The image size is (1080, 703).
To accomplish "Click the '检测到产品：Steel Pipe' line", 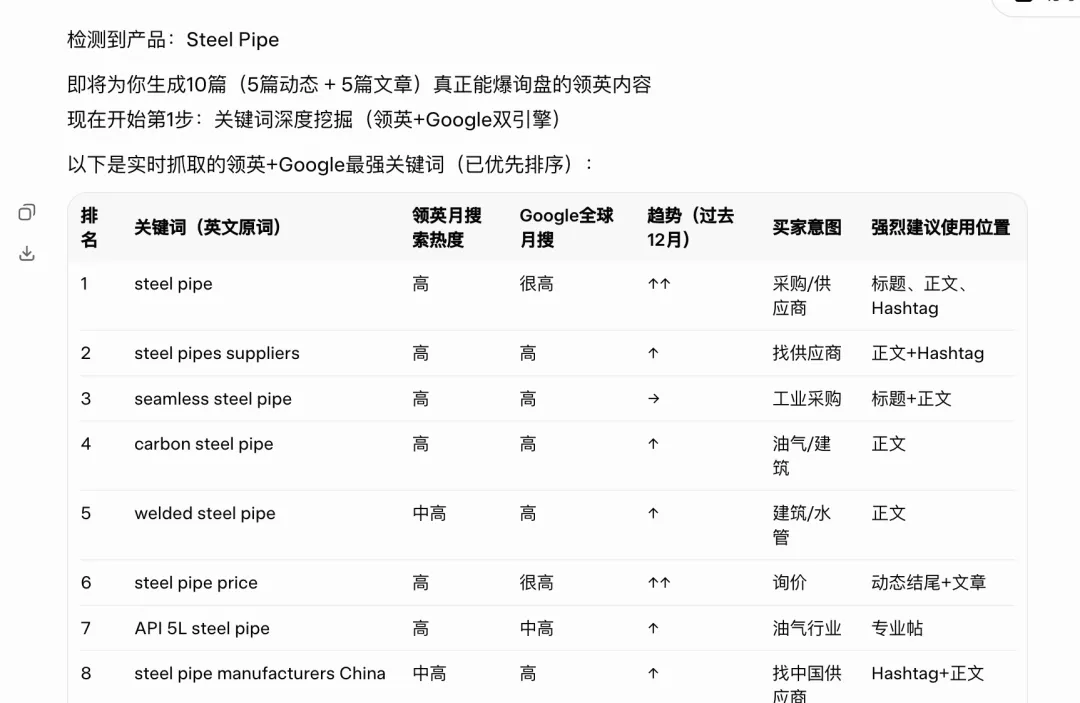I will tap(173, 40).
